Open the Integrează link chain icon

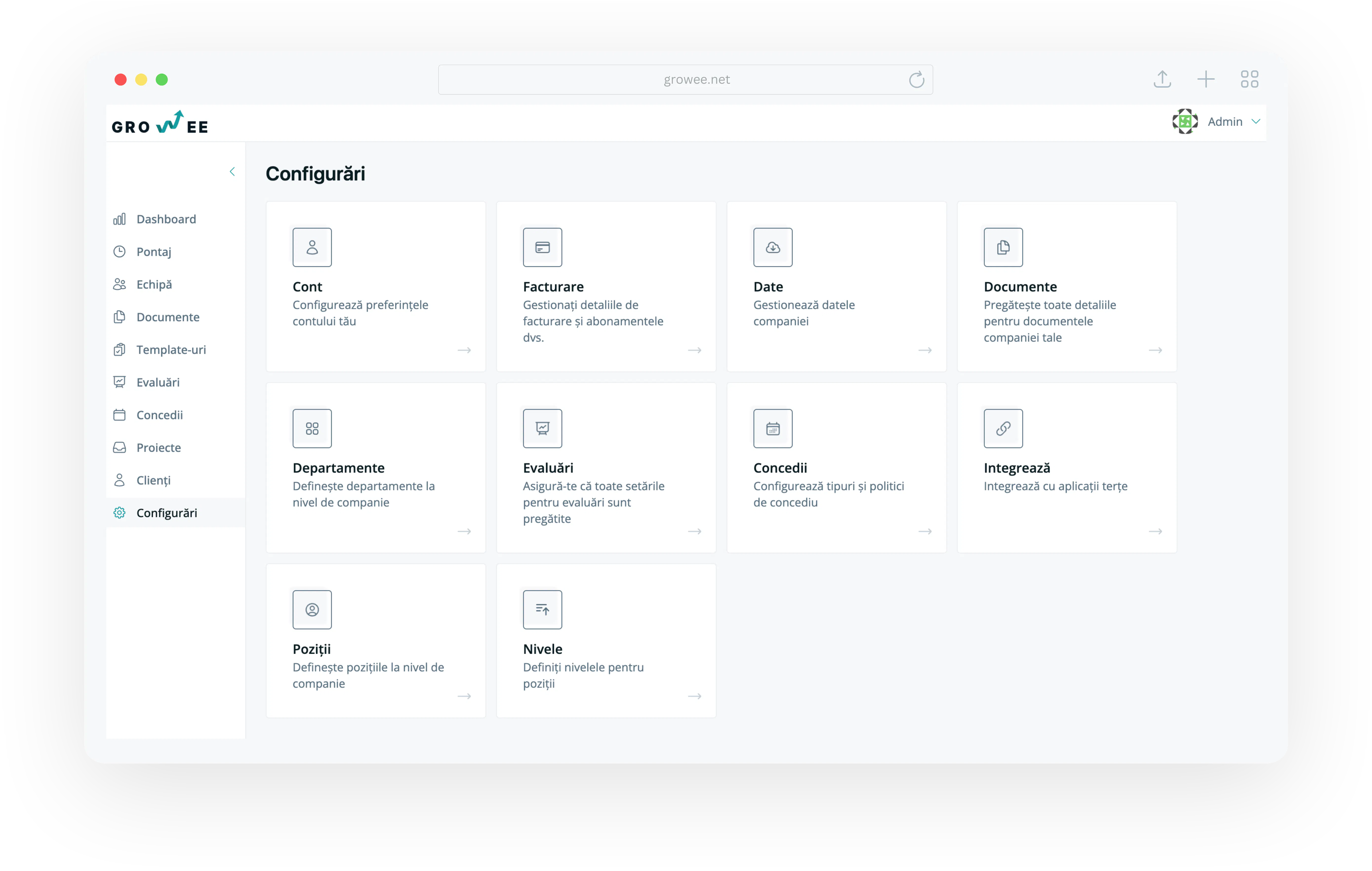click(x=1003, y=428)
